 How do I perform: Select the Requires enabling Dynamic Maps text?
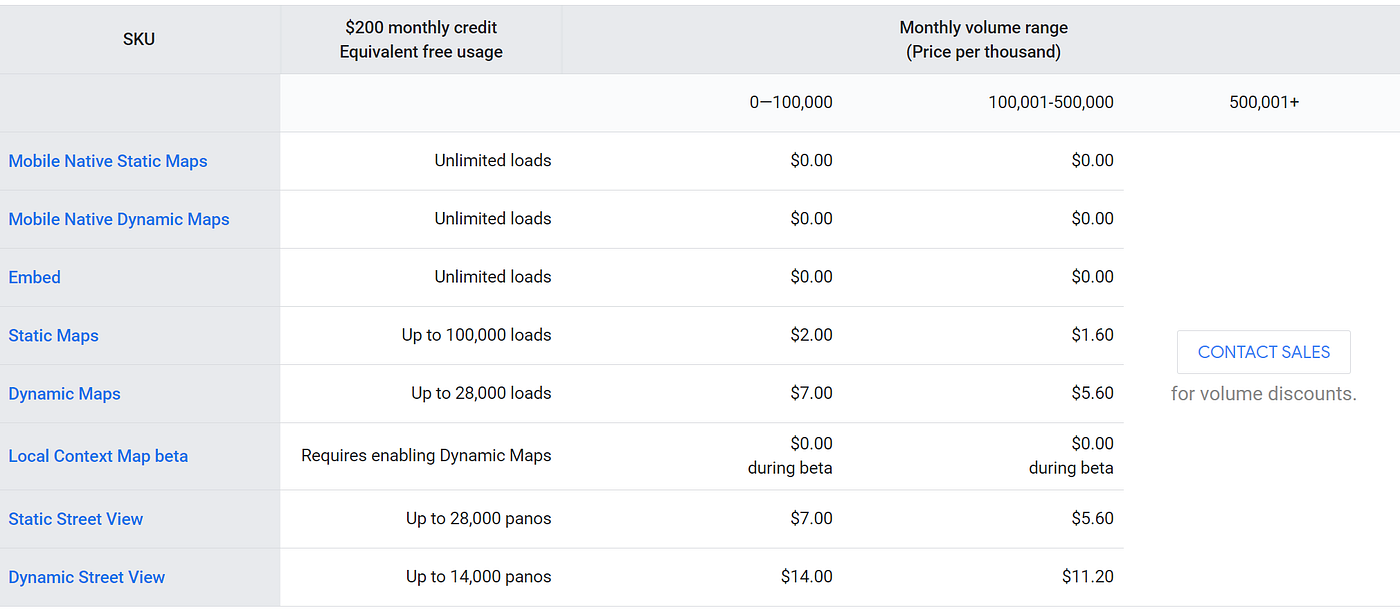tap(426, 456)
